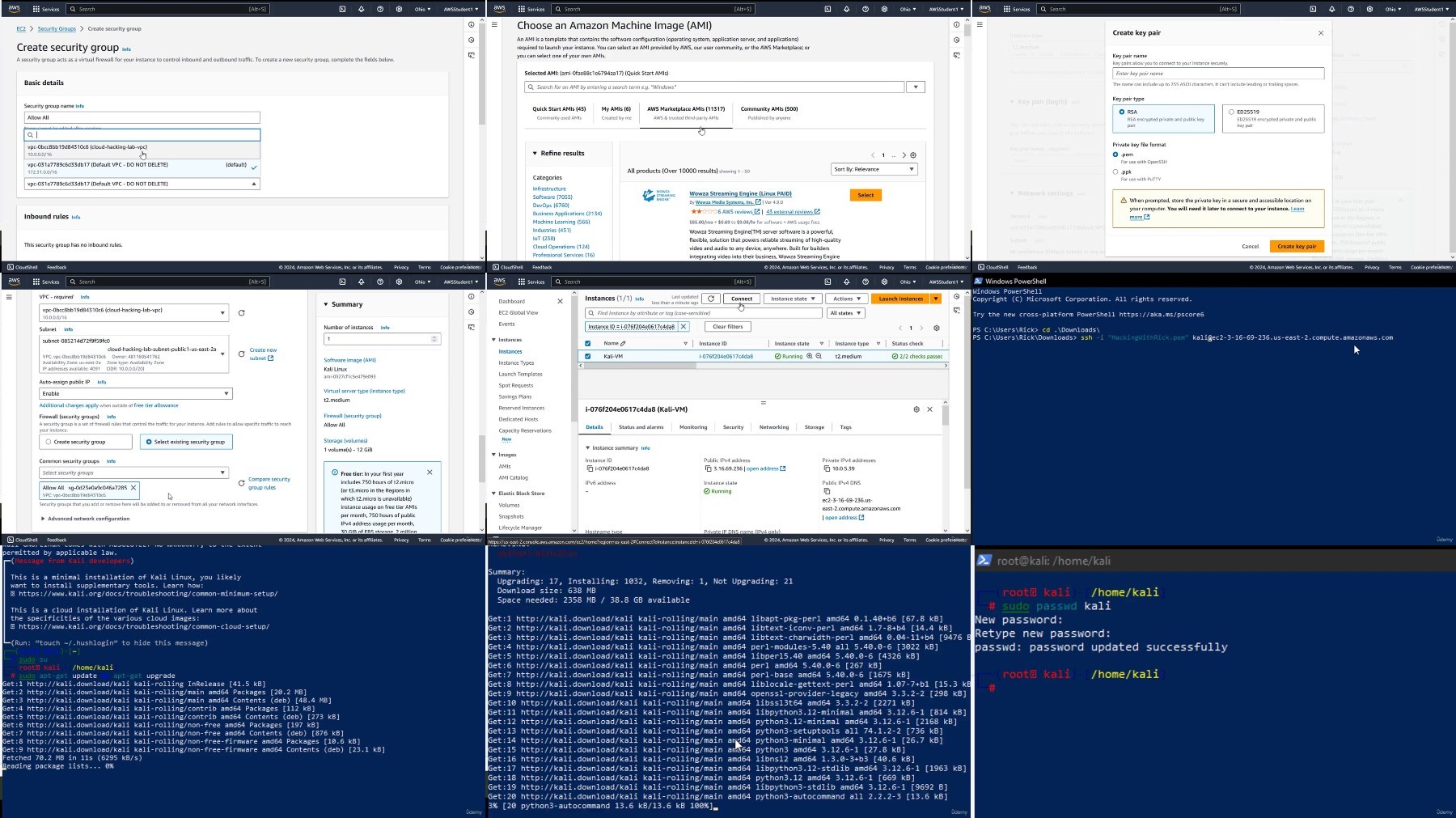Click the Key pair name input field
1456x818 pixels.
tap(1218, 74)
